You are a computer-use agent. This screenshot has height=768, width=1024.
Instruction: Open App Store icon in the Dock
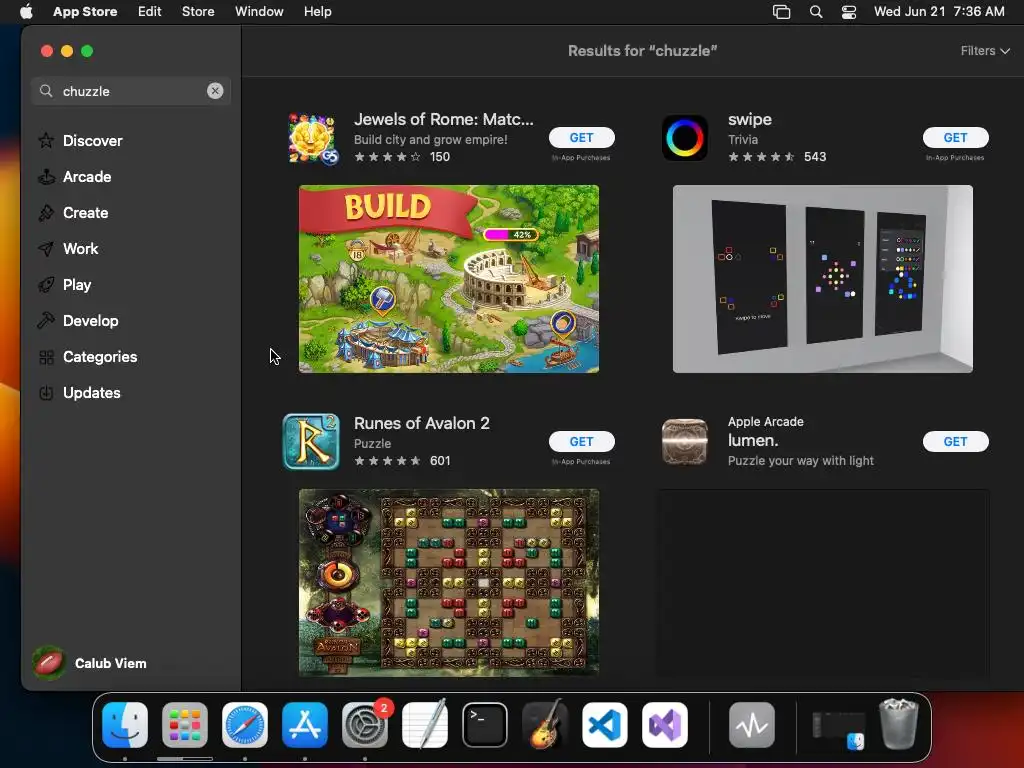tap(305, 725)
